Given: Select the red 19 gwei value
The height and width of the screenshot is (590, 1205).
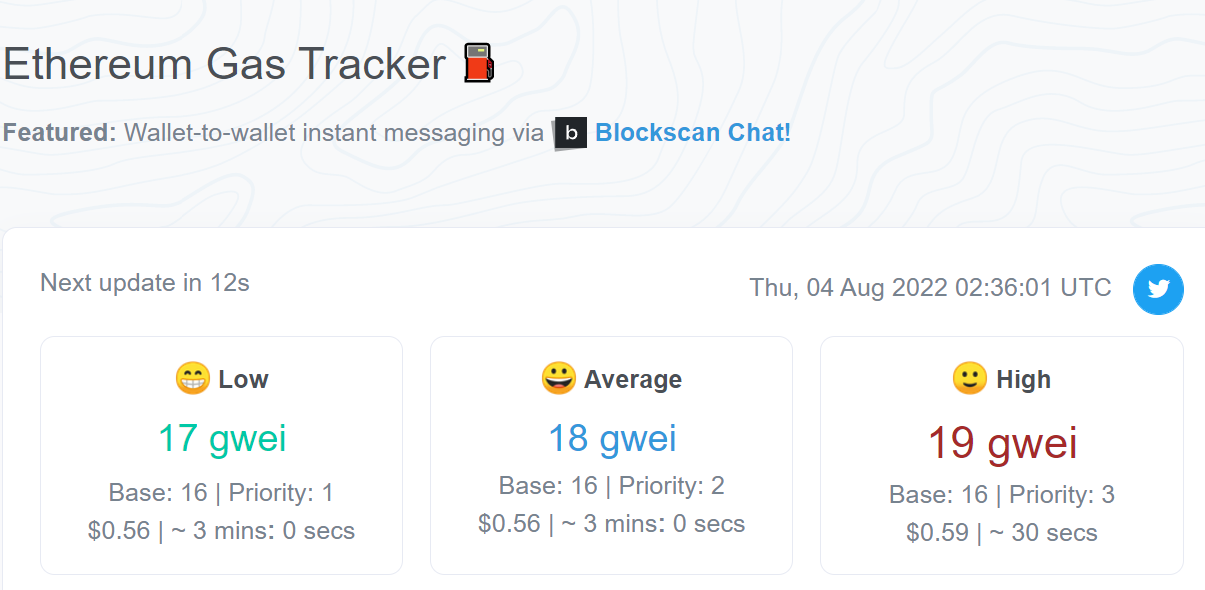Looking at the screenshot, I should click(1003, 443).
